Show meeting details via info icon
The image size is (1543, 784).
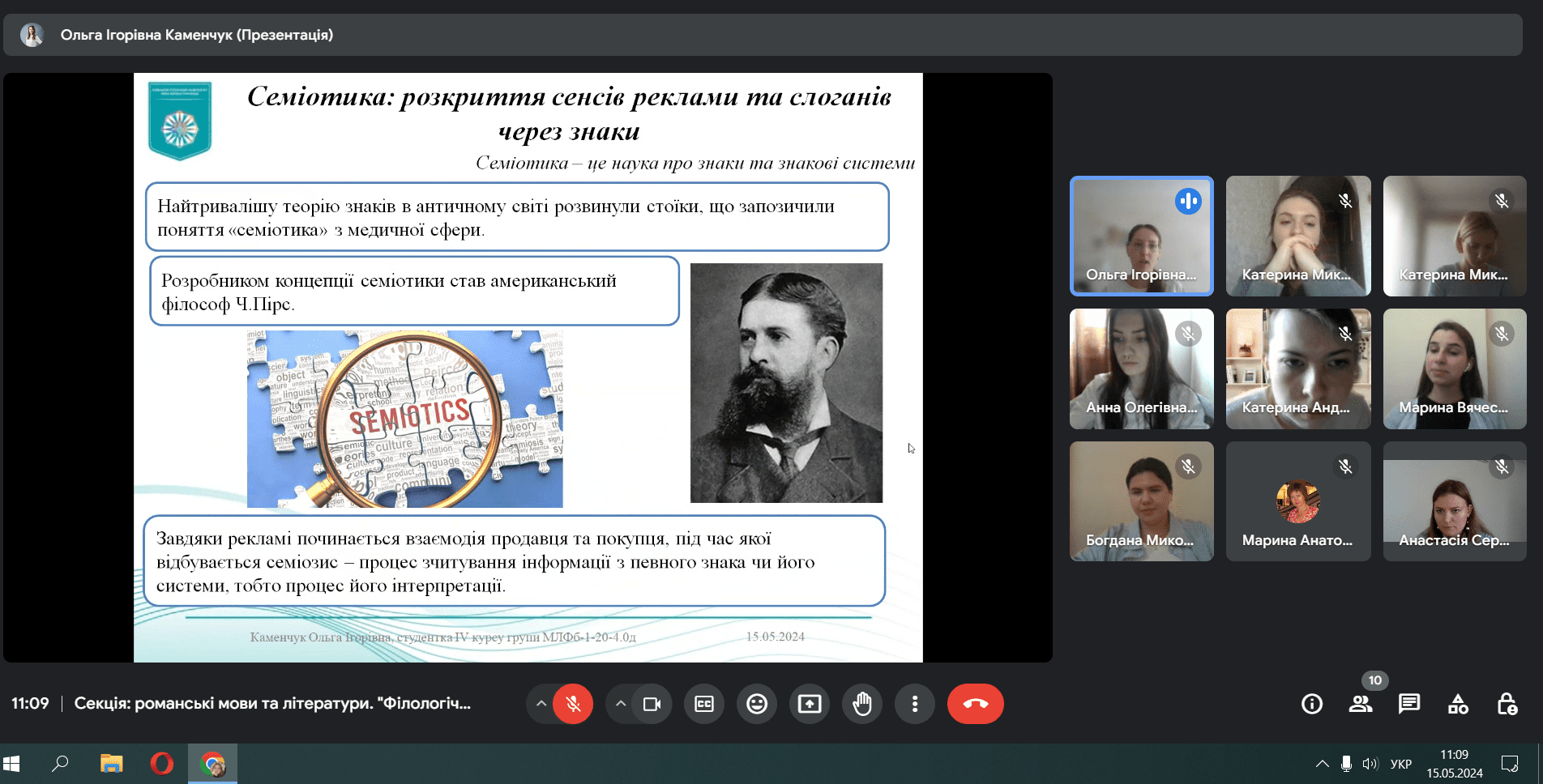click(1311, 704)
